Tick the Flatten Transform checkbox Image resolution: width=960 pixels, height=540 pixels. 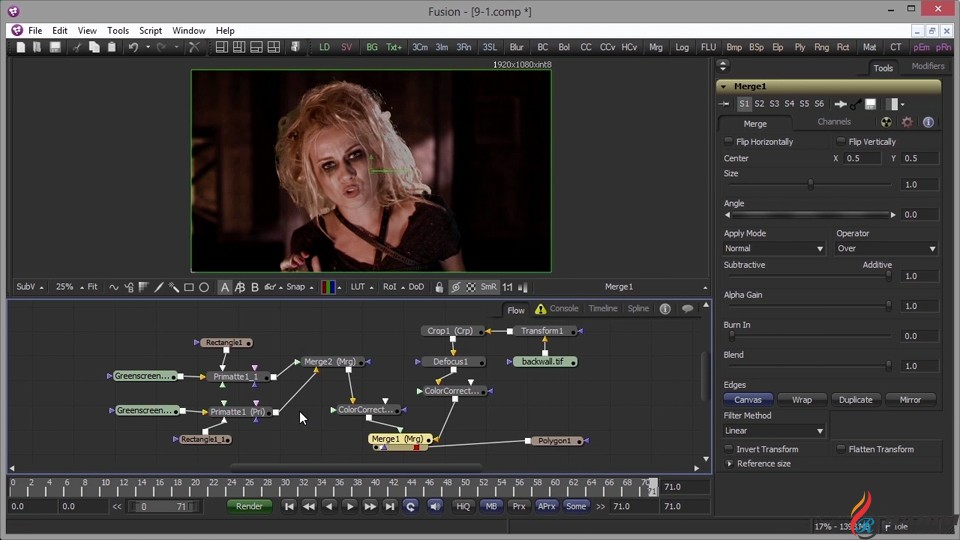tap(841, 449)
